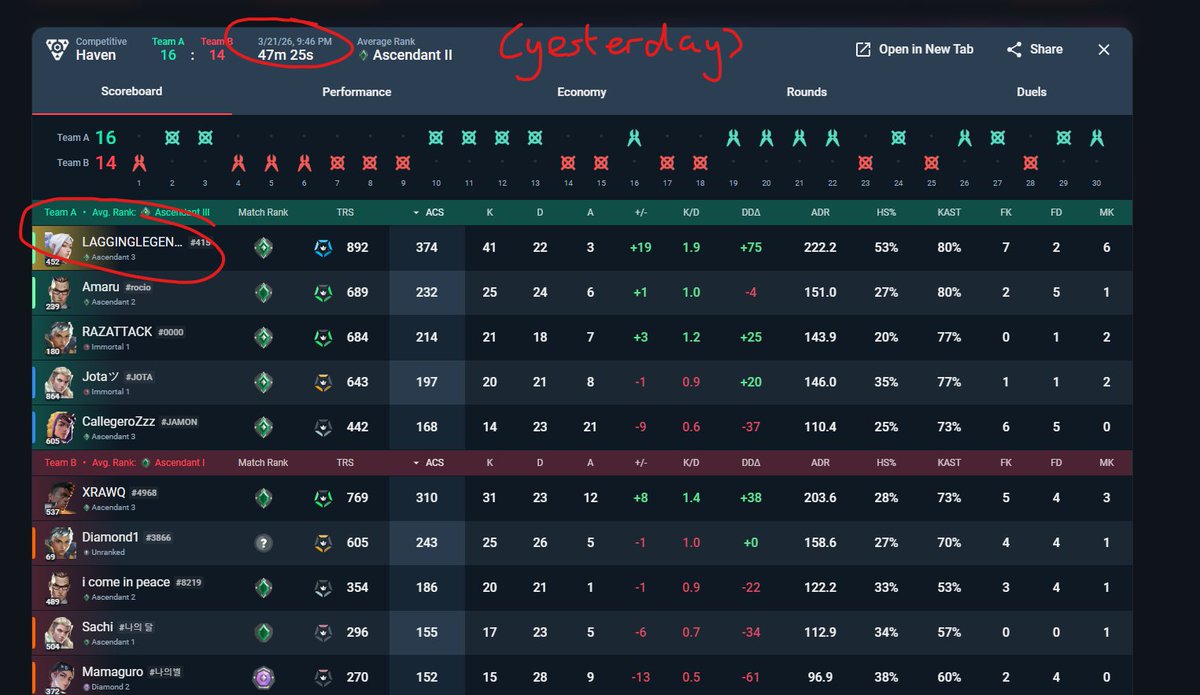Sort Team B table by ACS column
Image resolution: width=1200 pixels, height=695 pixels.
click(429, 463)
